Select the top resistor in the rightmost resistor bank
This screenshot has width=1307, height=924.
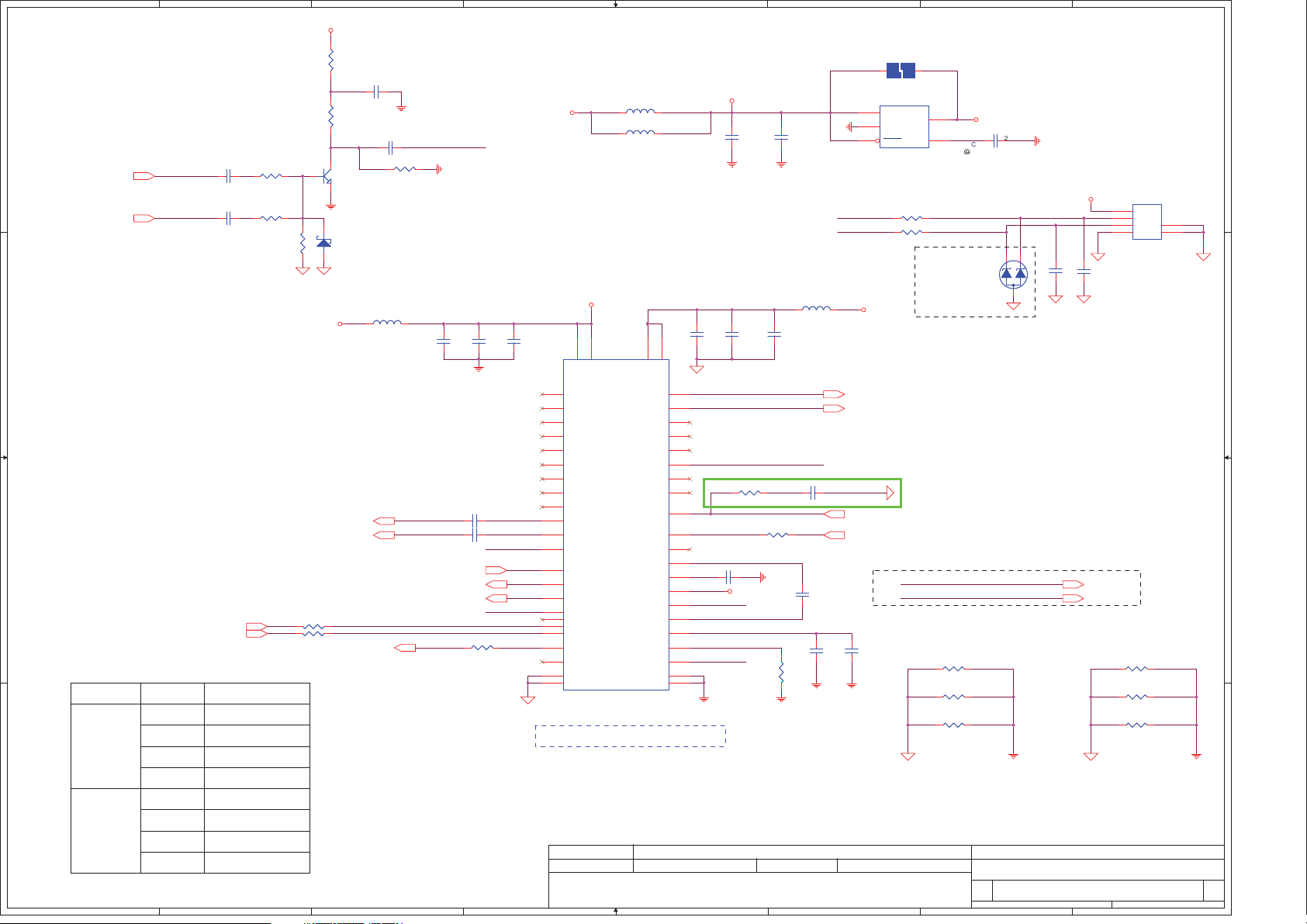[1136, 669]
